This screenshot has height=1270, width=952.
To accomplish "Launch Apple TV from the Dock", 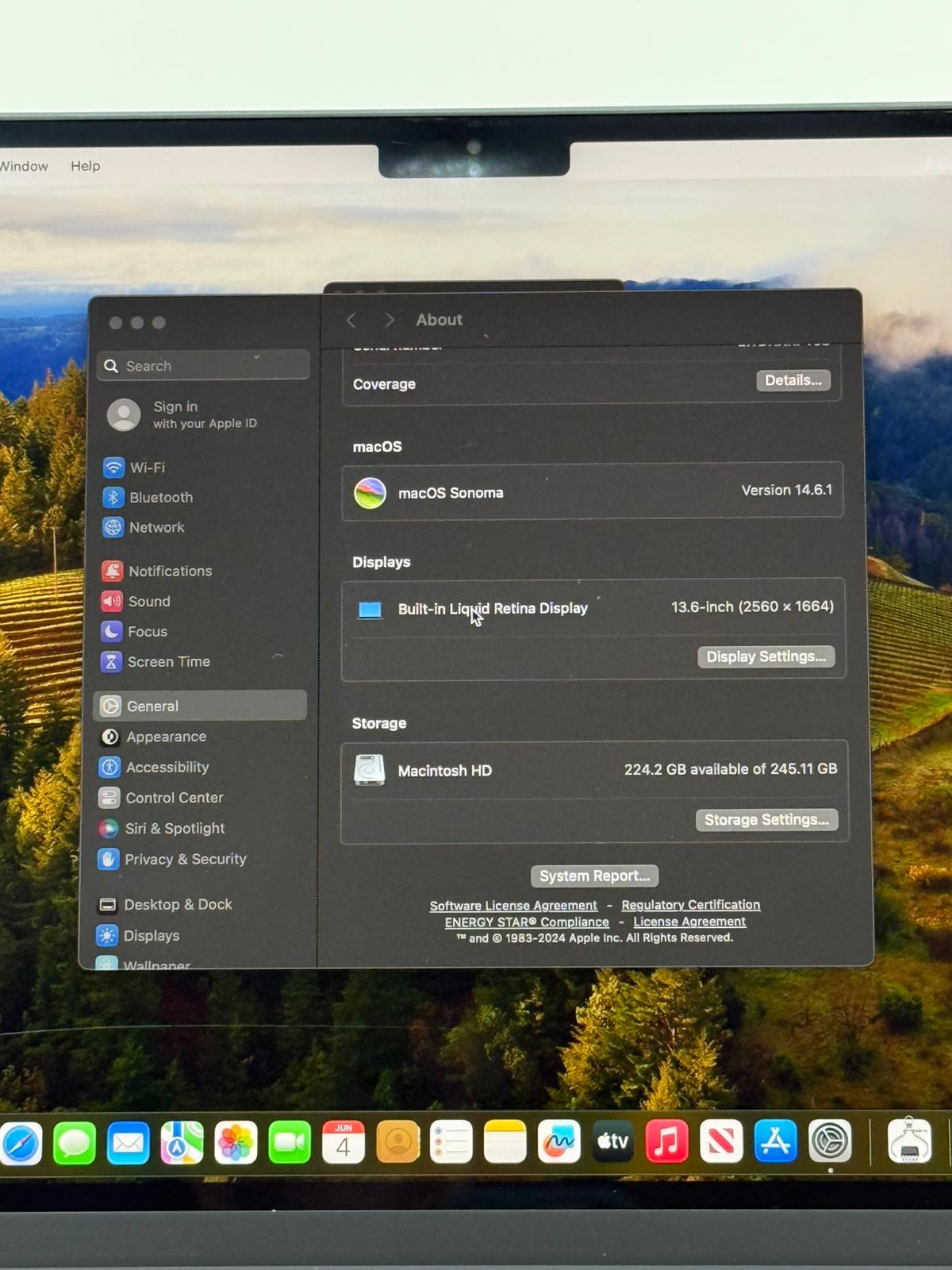I will click(x=613, y=1141).
